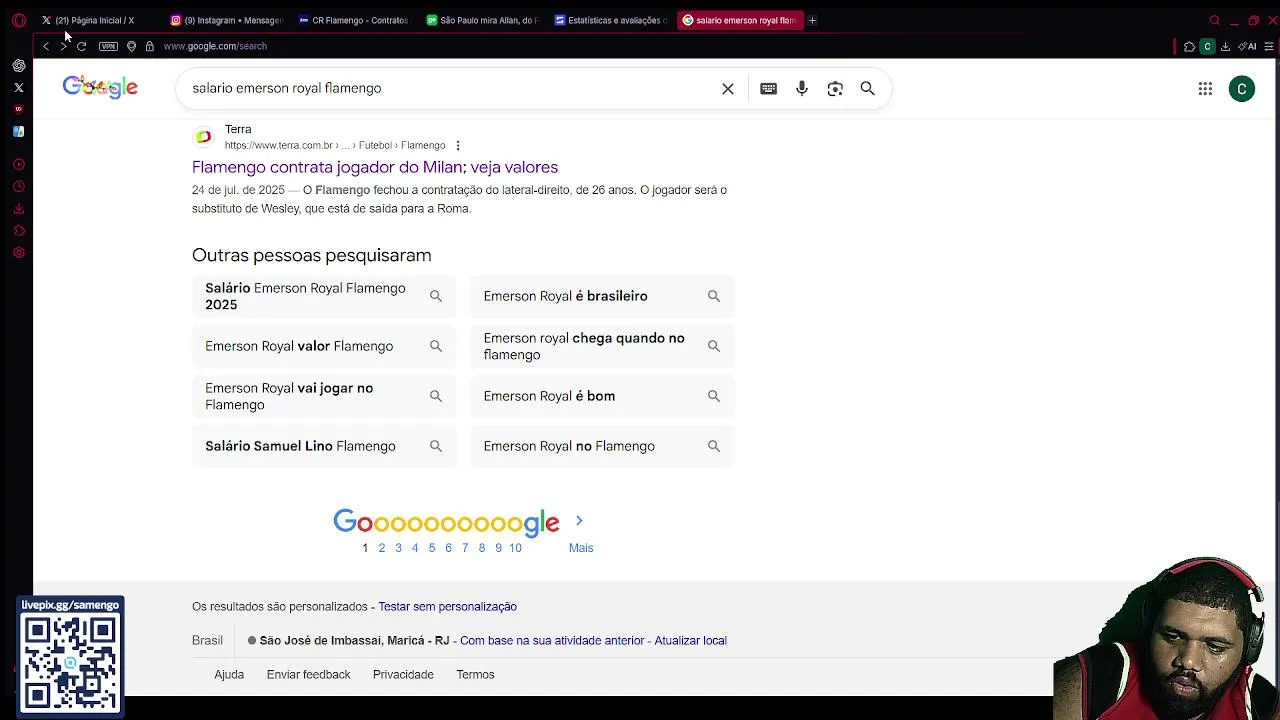Open the ChatGPT sidebar icon
The height and width of the screenshot is (720, 1280).
pyautogui.click(x=18, y=66)
